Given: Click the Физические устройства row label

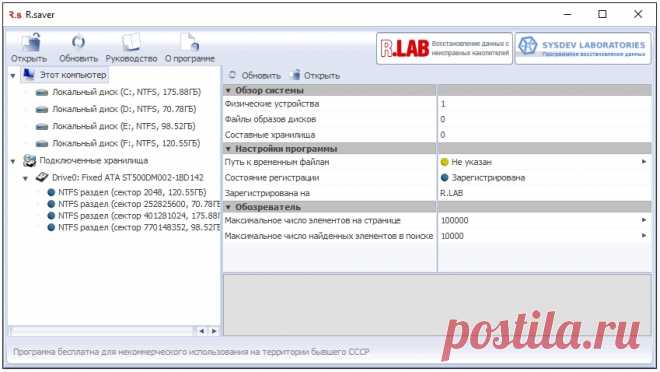Looking at the screenshot, I should [x=272, y=104].
